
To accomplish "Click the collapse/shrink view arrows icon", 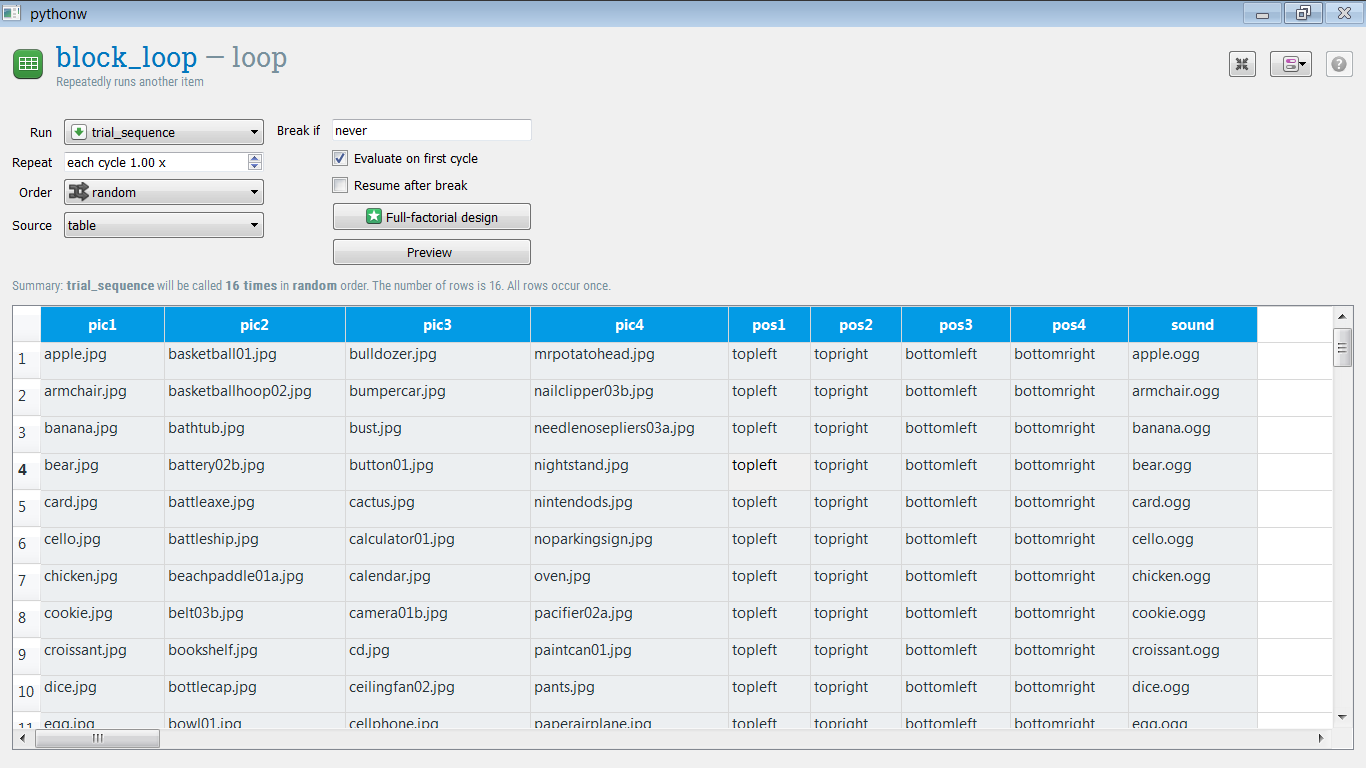I will (1242, 64).
